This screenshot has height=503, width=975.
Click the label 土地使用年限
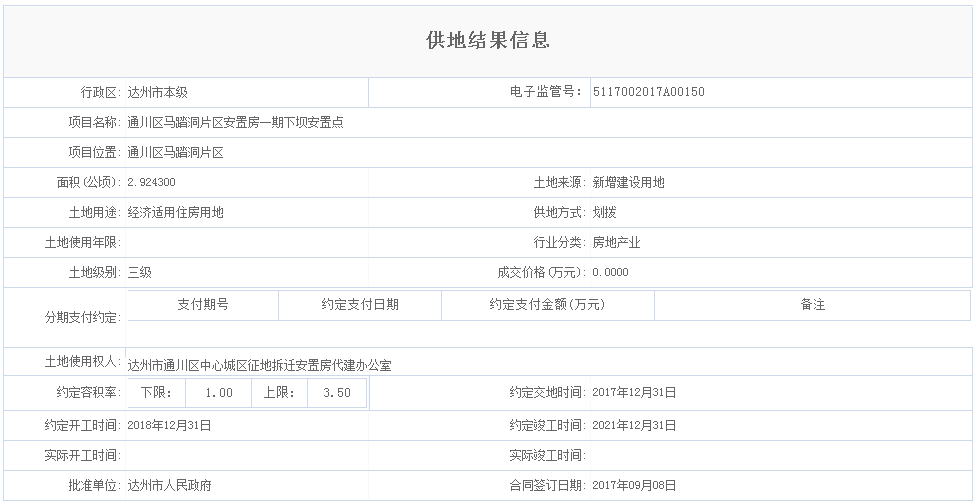[x=83, y=242]
